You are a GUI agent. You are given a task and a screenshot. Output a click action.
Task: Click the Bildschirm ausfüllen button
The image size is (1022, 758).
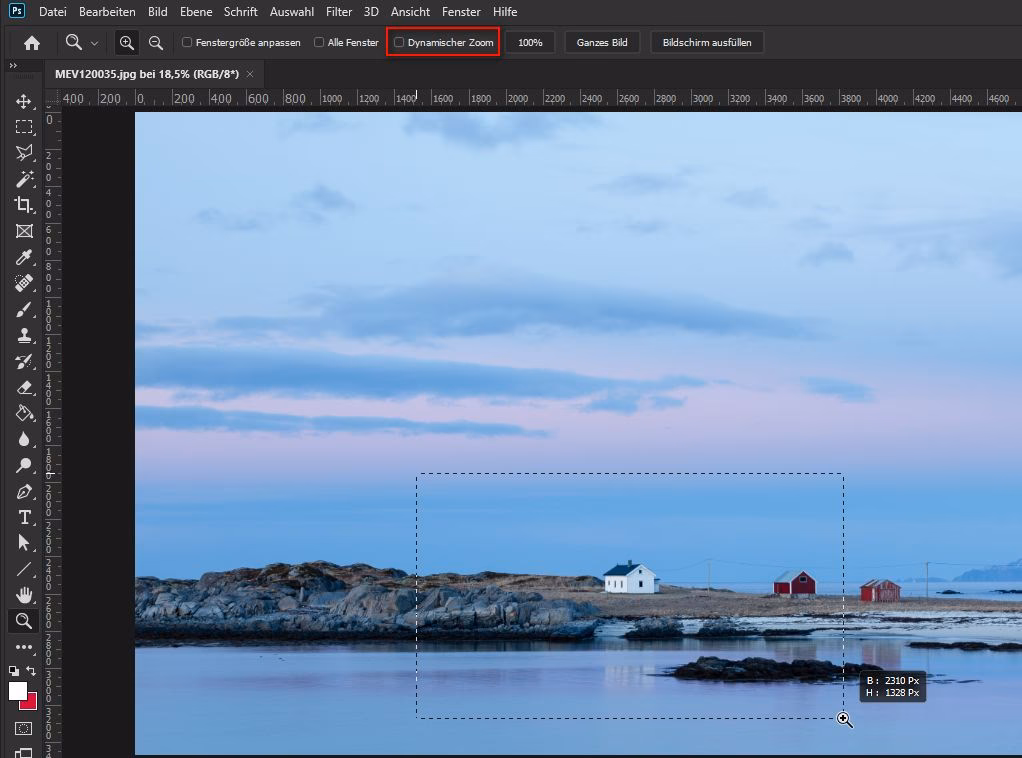707,43
